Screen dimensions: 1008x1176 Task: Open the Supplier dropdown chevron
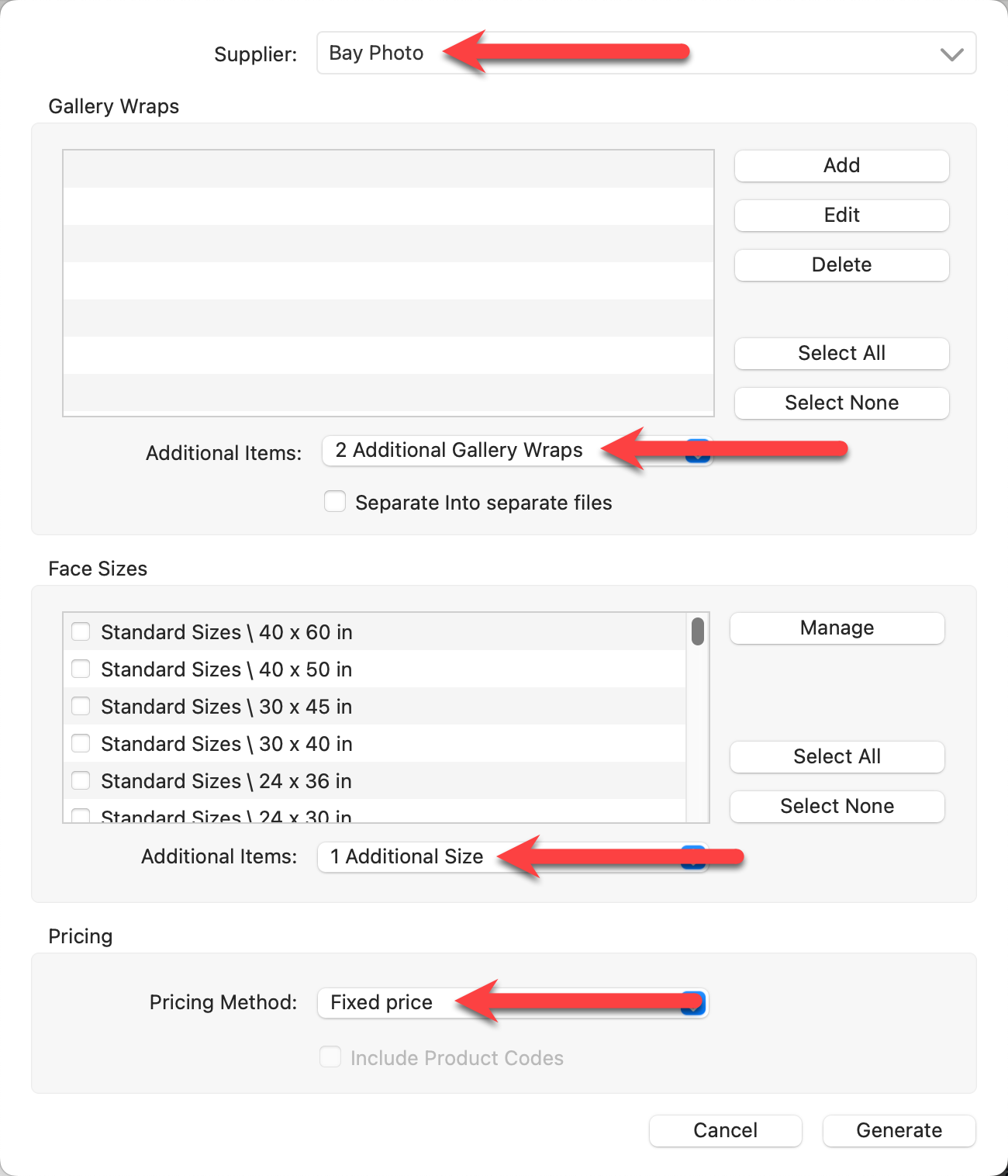(951, 54)
